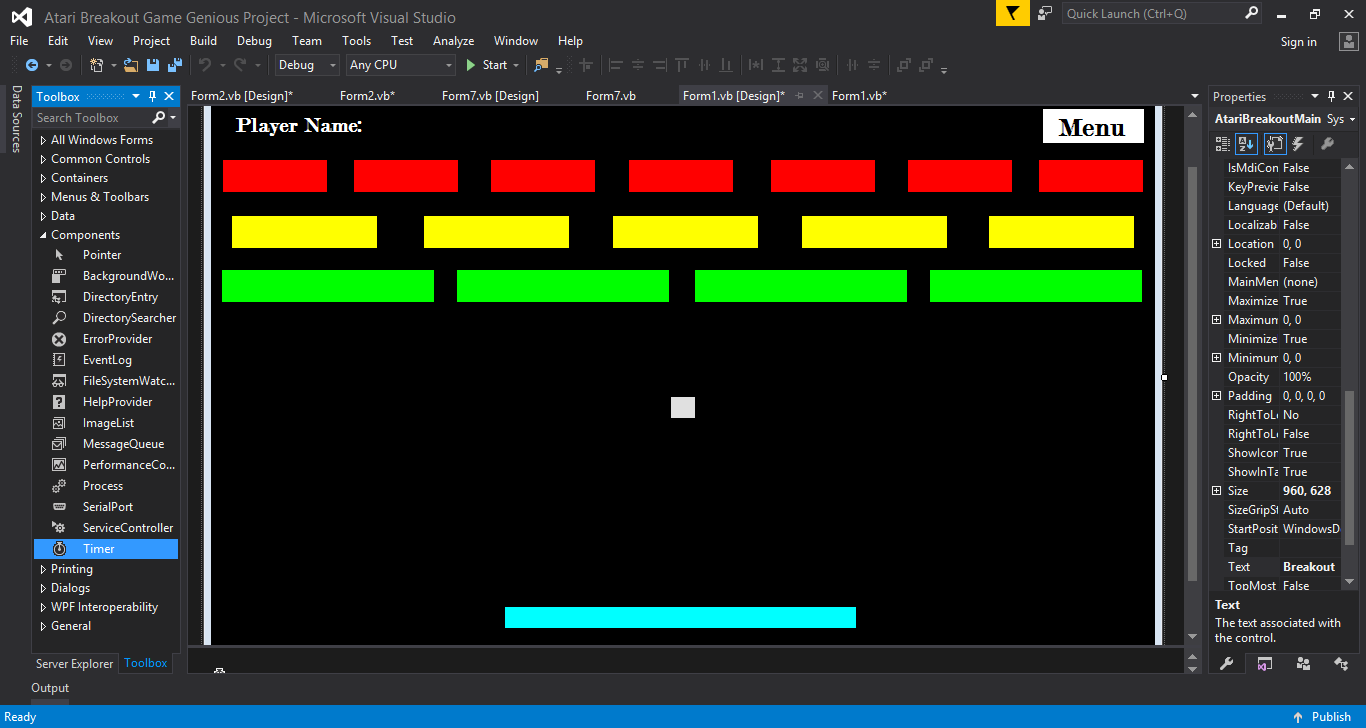1366x728 pixels.
Task: Select the Player Name label on the form
Action: pos(299,126)
